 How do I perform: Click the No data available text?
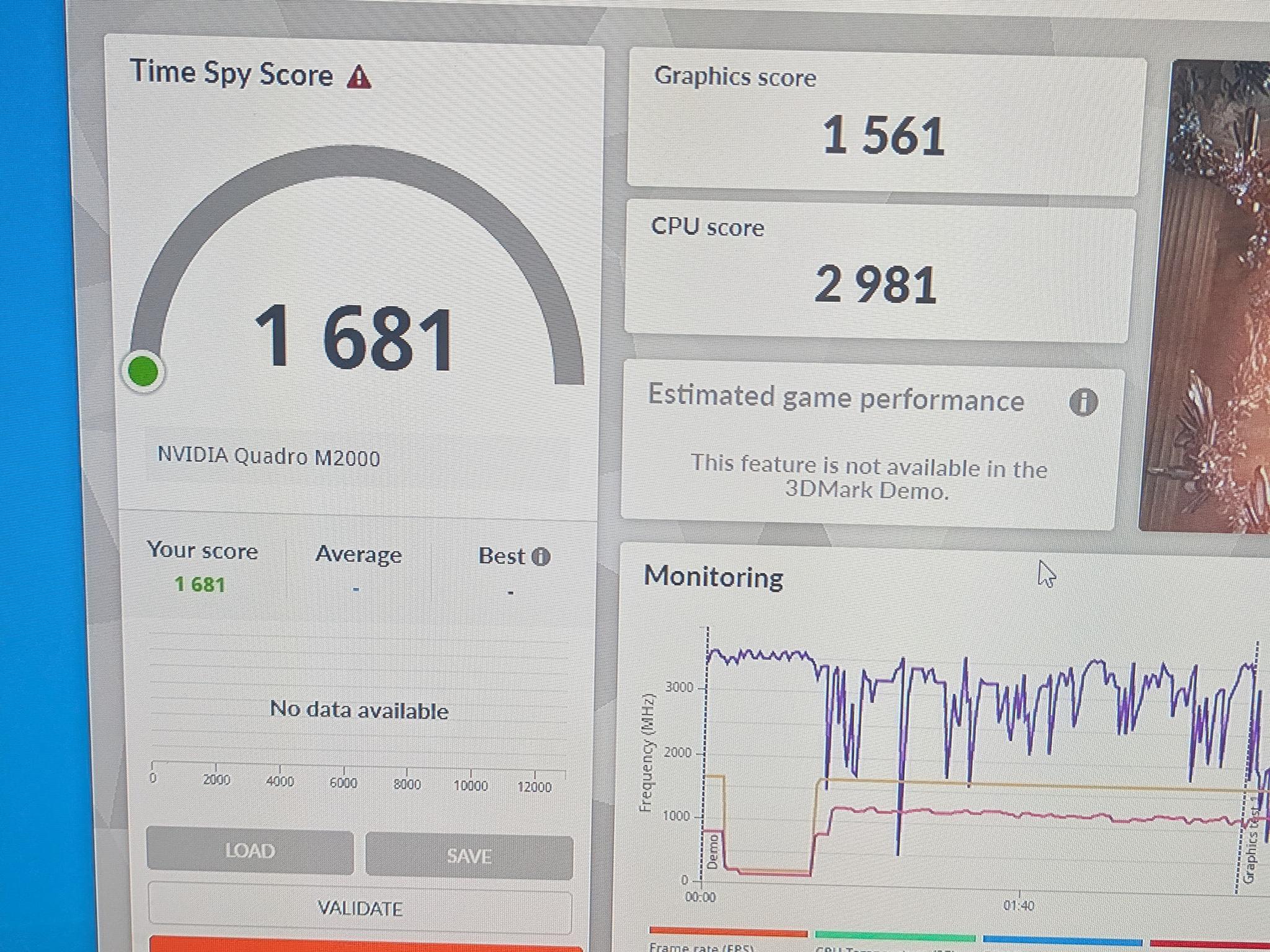pos(359,710)
